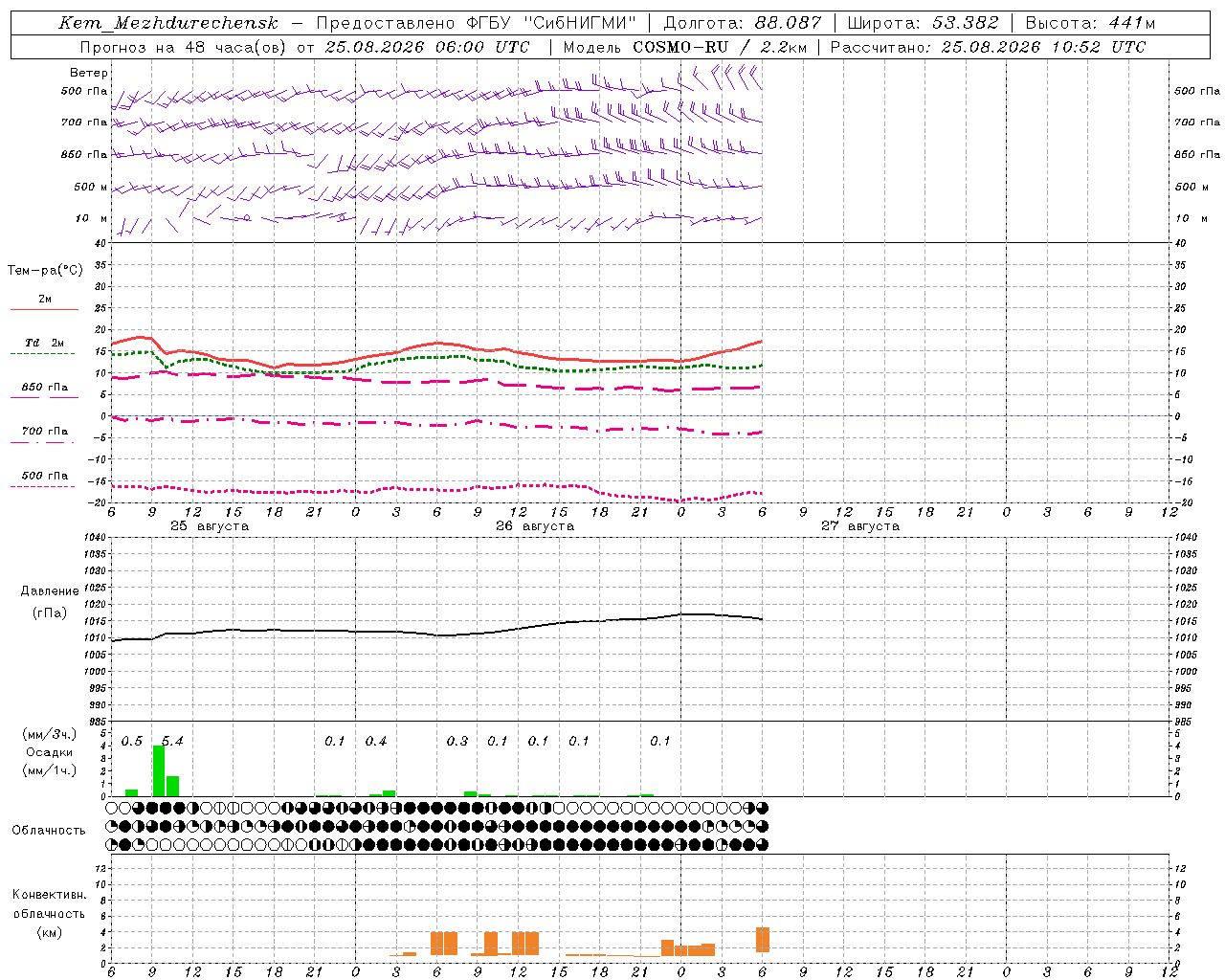Click the Осадки precipitation panel label
Viewport: 1225px width, 980px height.
50,752
